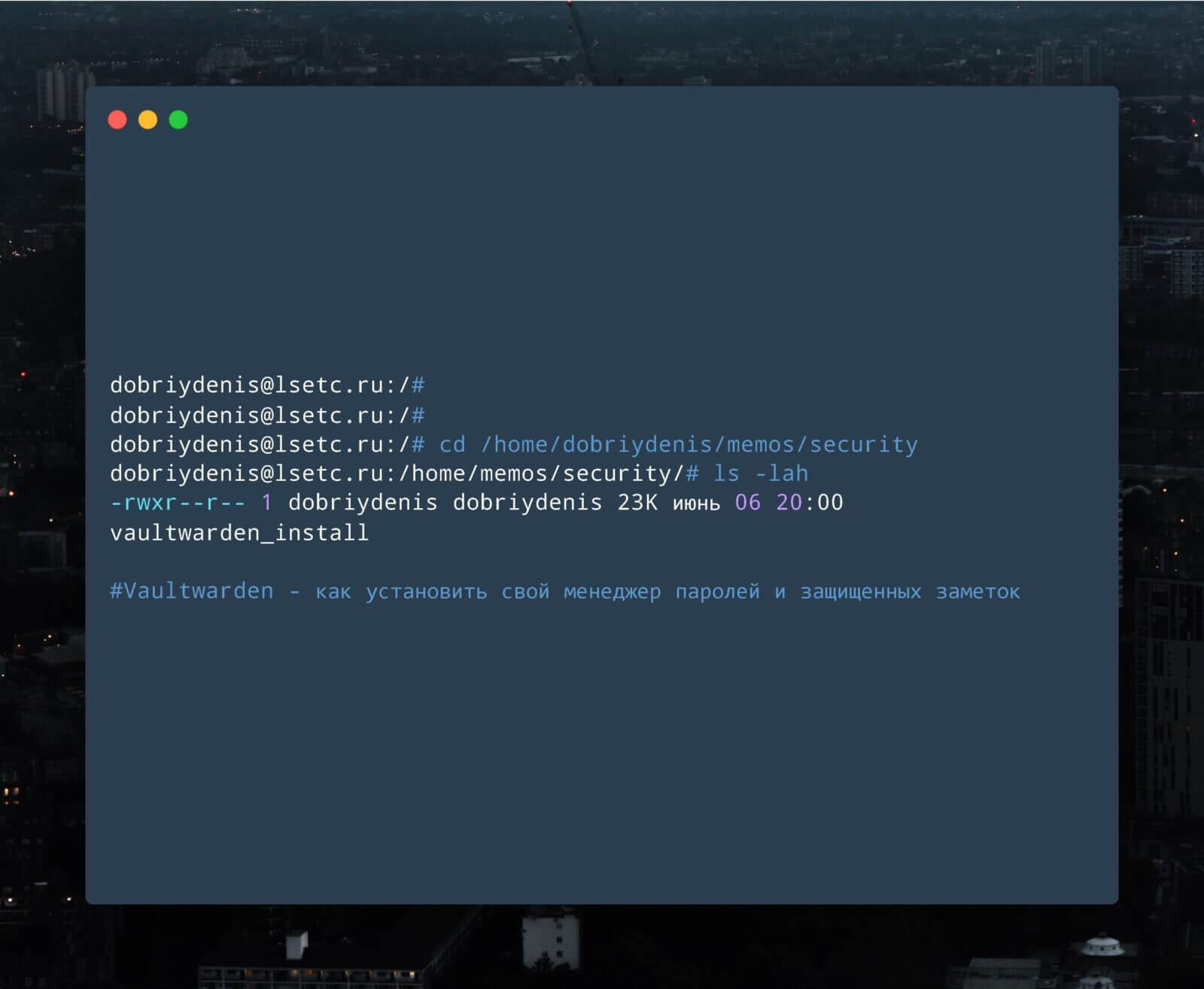Click the 'ls -lah' command text

pos(761,473)
